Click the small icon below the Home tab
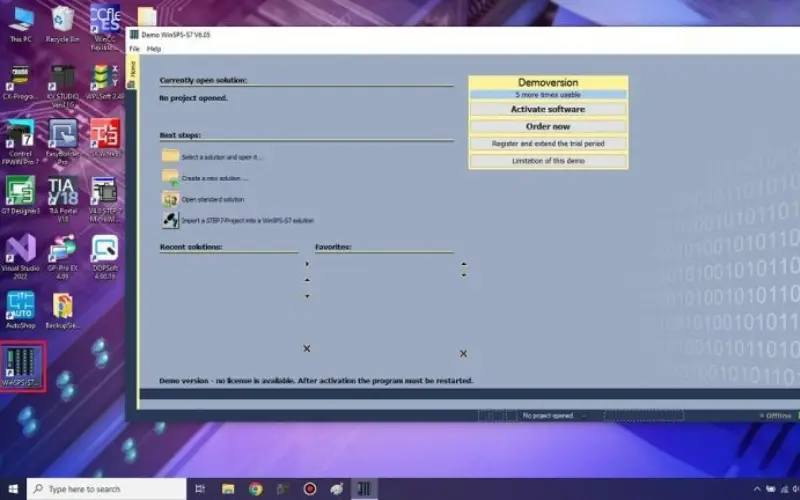Viewport: 800px width, 500px height. 132,85
